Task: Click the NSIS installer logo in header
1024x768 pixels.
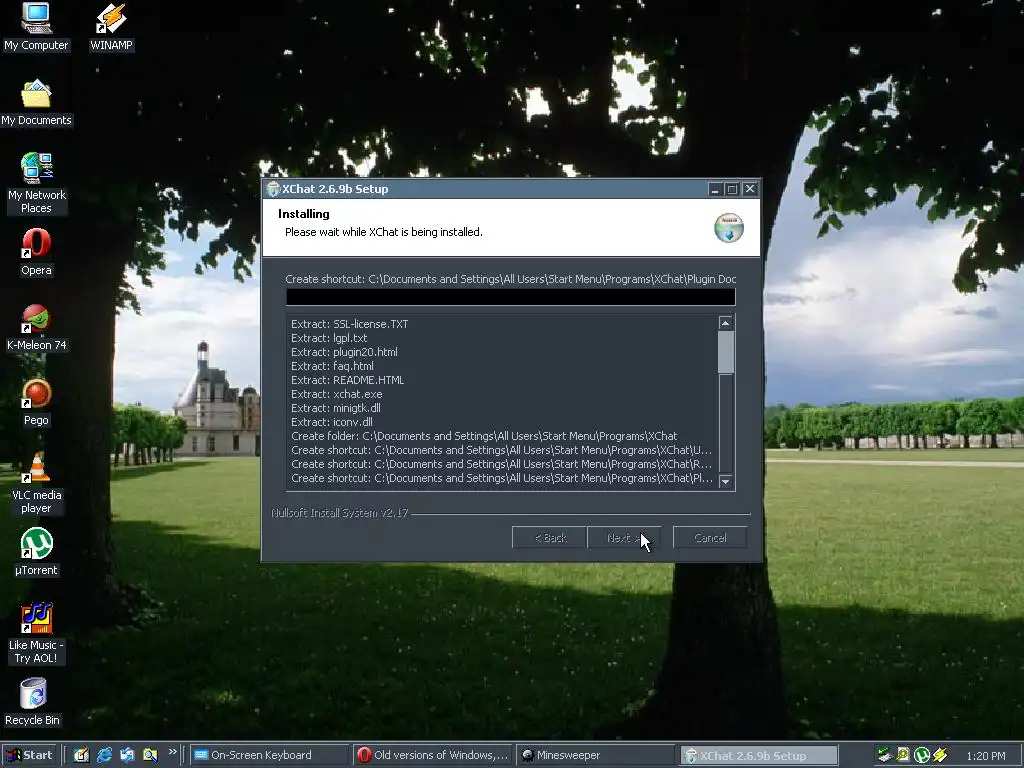Action: 729,228
